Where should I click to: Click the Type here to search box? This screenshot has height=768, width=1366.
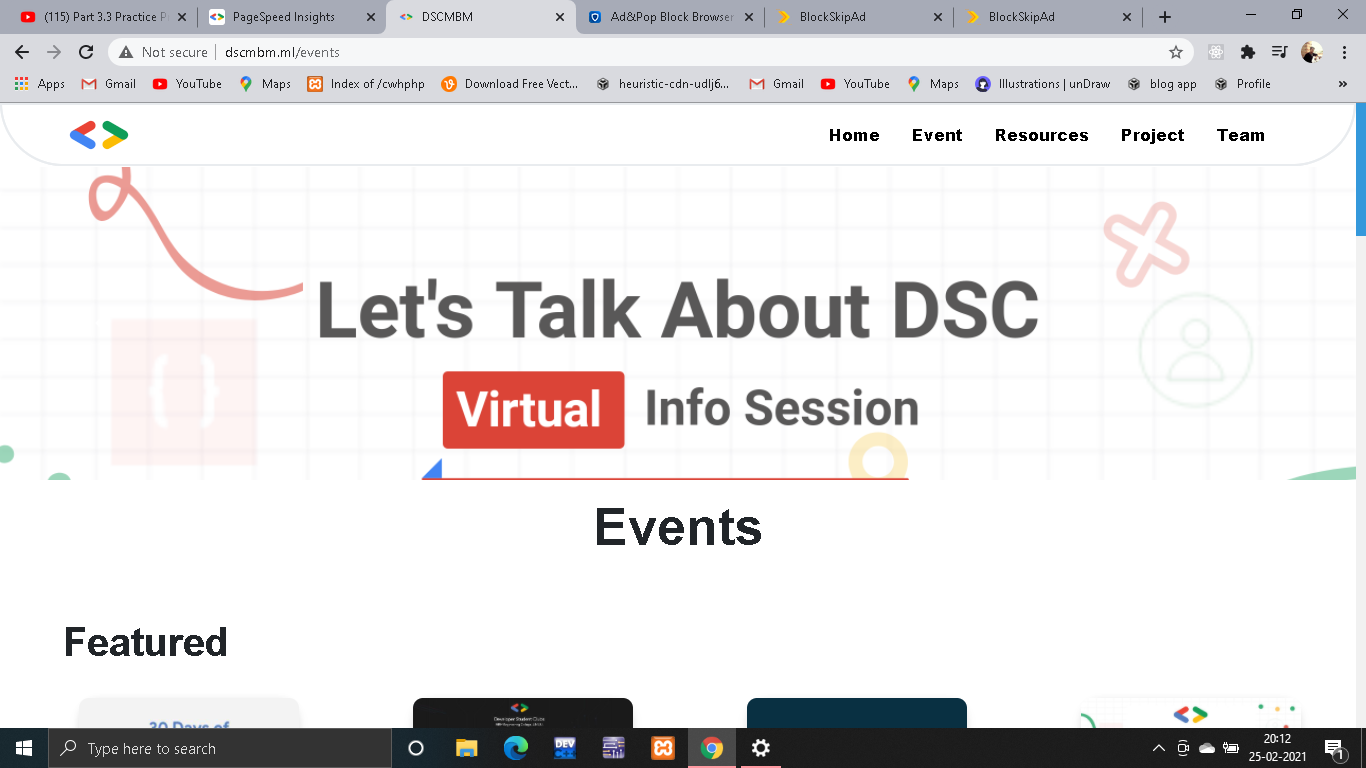pos(220,748)
